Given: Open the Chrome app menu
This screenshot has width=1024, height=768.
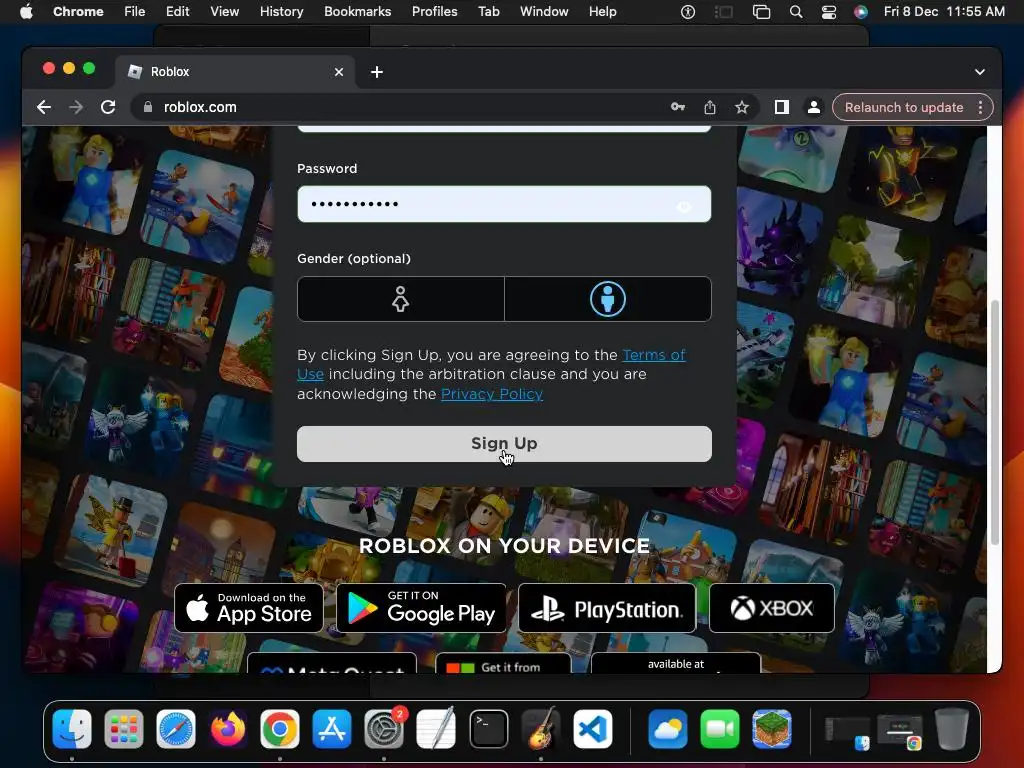Looking at the screenshot, I should 78,11.
